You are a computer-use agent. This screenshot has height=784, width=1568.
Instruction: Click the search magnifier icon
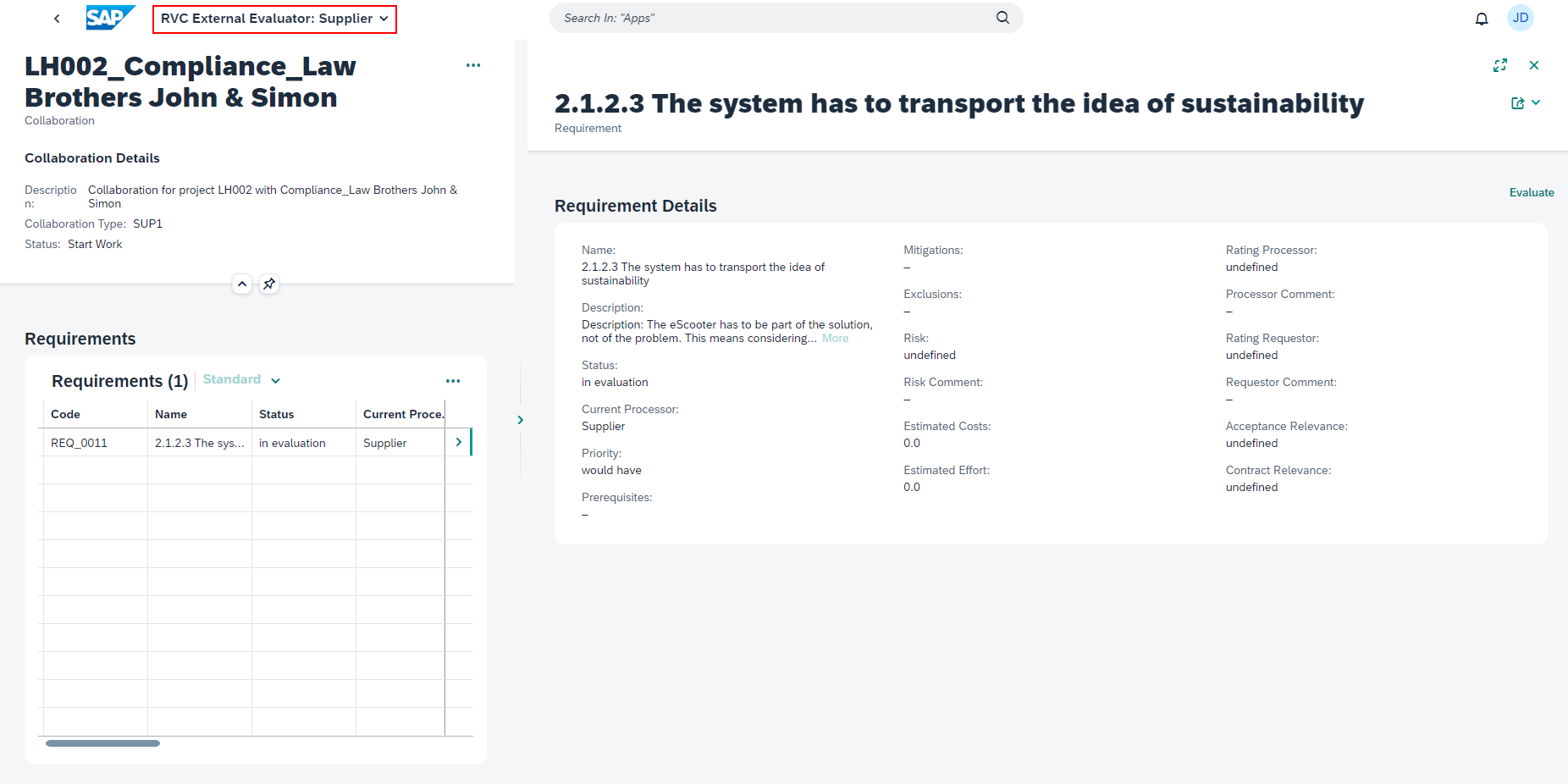(1002, 18)
